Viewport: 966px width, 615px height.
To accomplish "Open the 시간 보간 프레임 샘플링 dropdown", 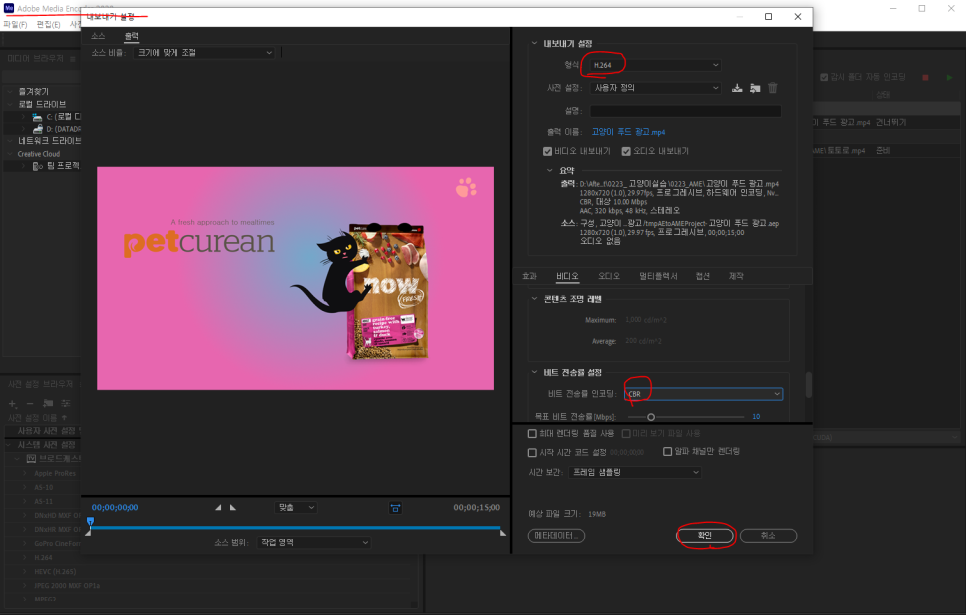I will coord(635,472).
